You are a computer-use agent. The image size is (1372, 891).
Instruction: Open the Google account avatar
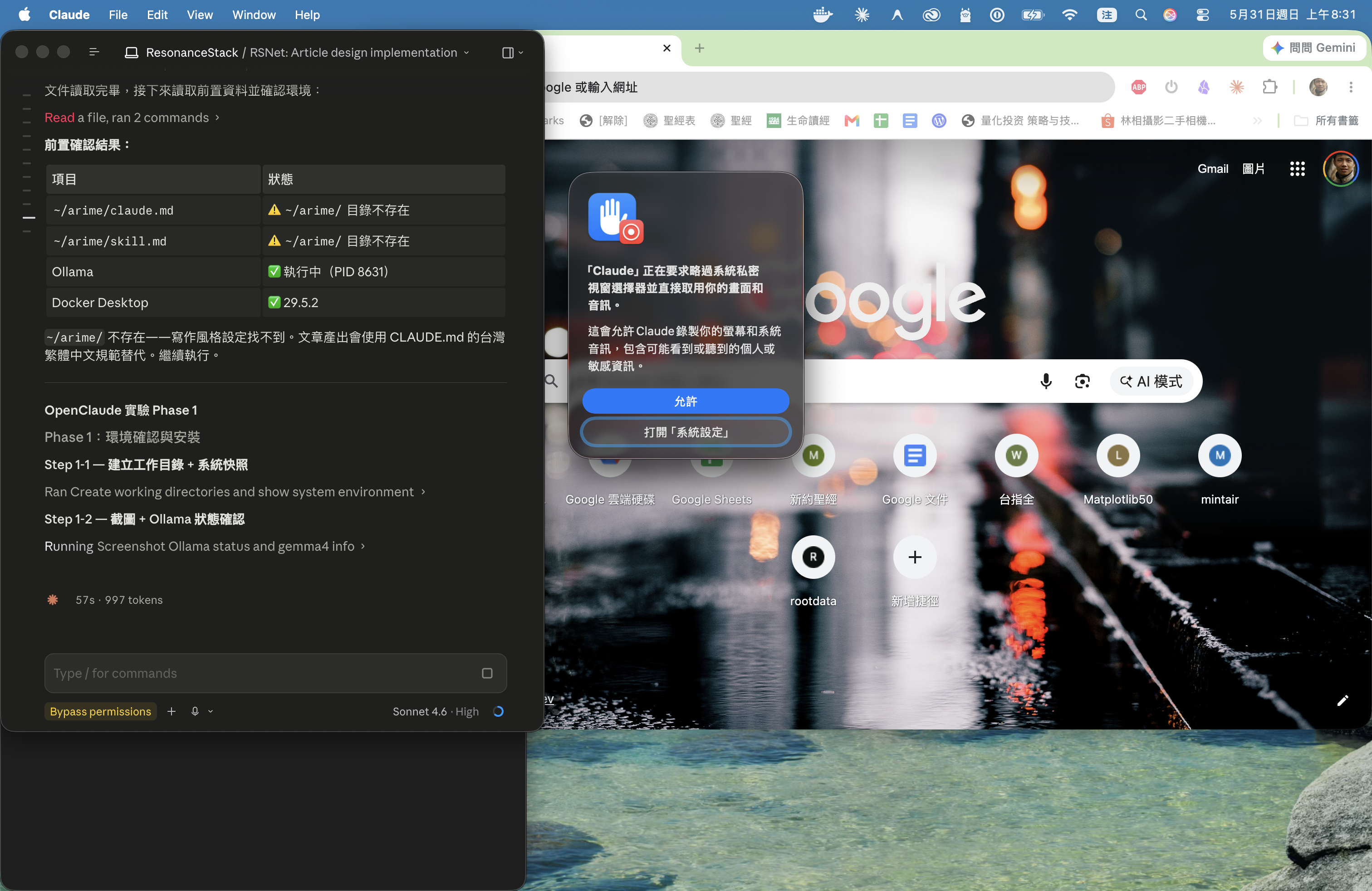tap(1341, 169)
